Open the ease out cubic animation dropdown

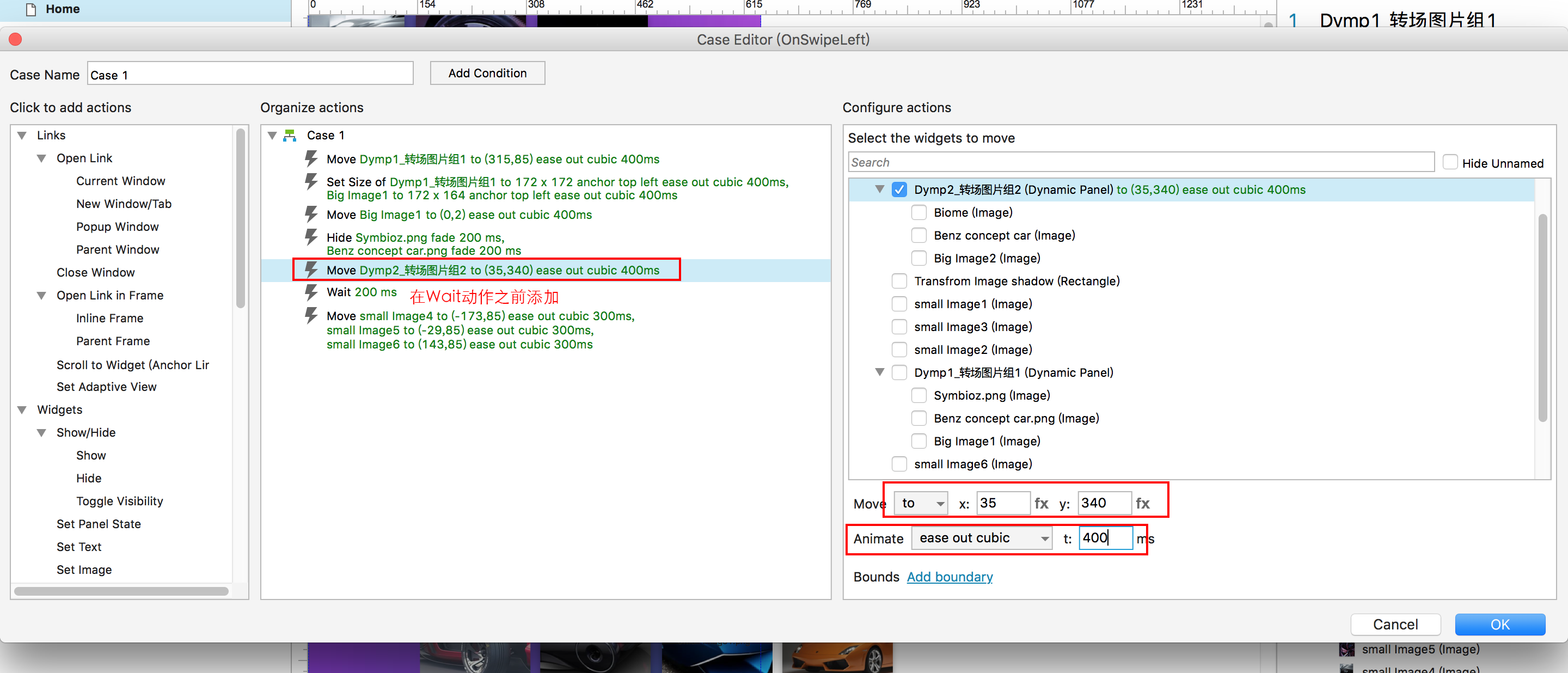pyautogui.click(x=981, y=538)
